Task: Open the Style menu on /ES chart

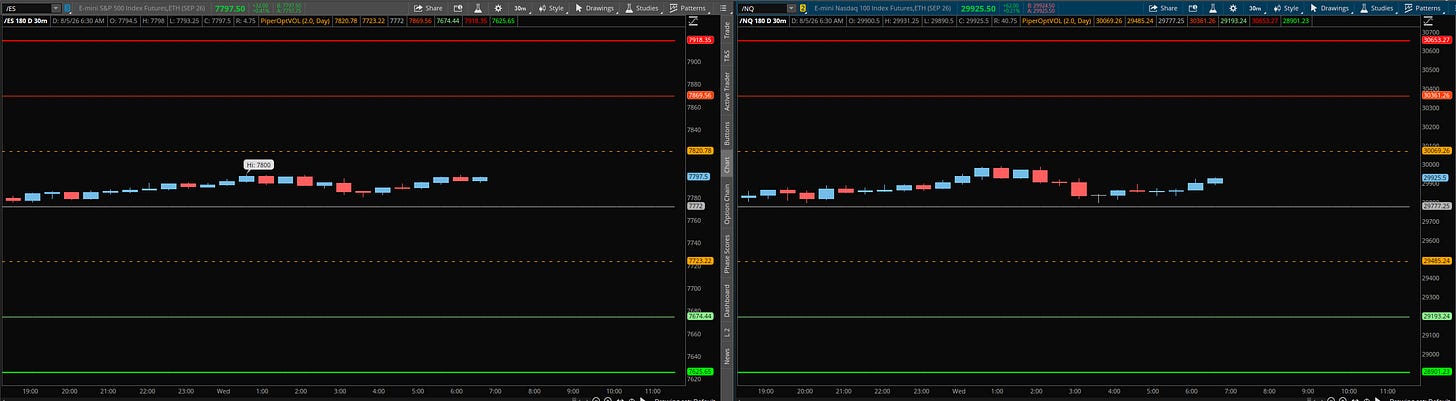Action: (552, 8)
